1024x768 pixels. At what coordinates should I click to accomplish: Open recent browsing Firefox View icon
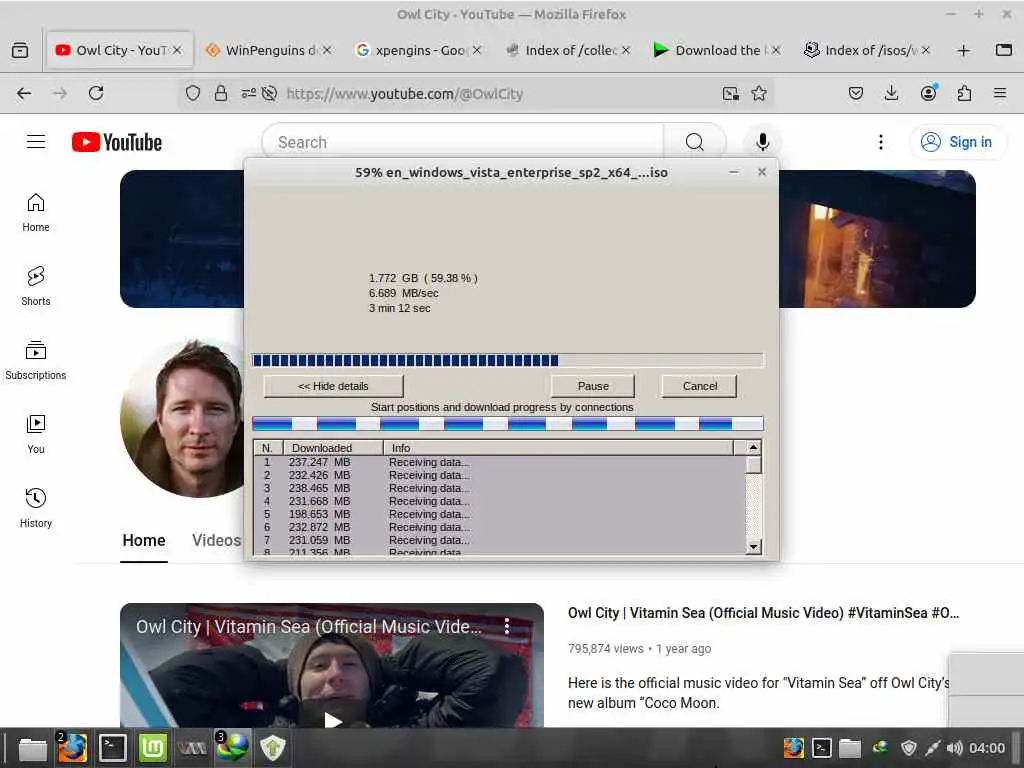(x=20, y=50)
